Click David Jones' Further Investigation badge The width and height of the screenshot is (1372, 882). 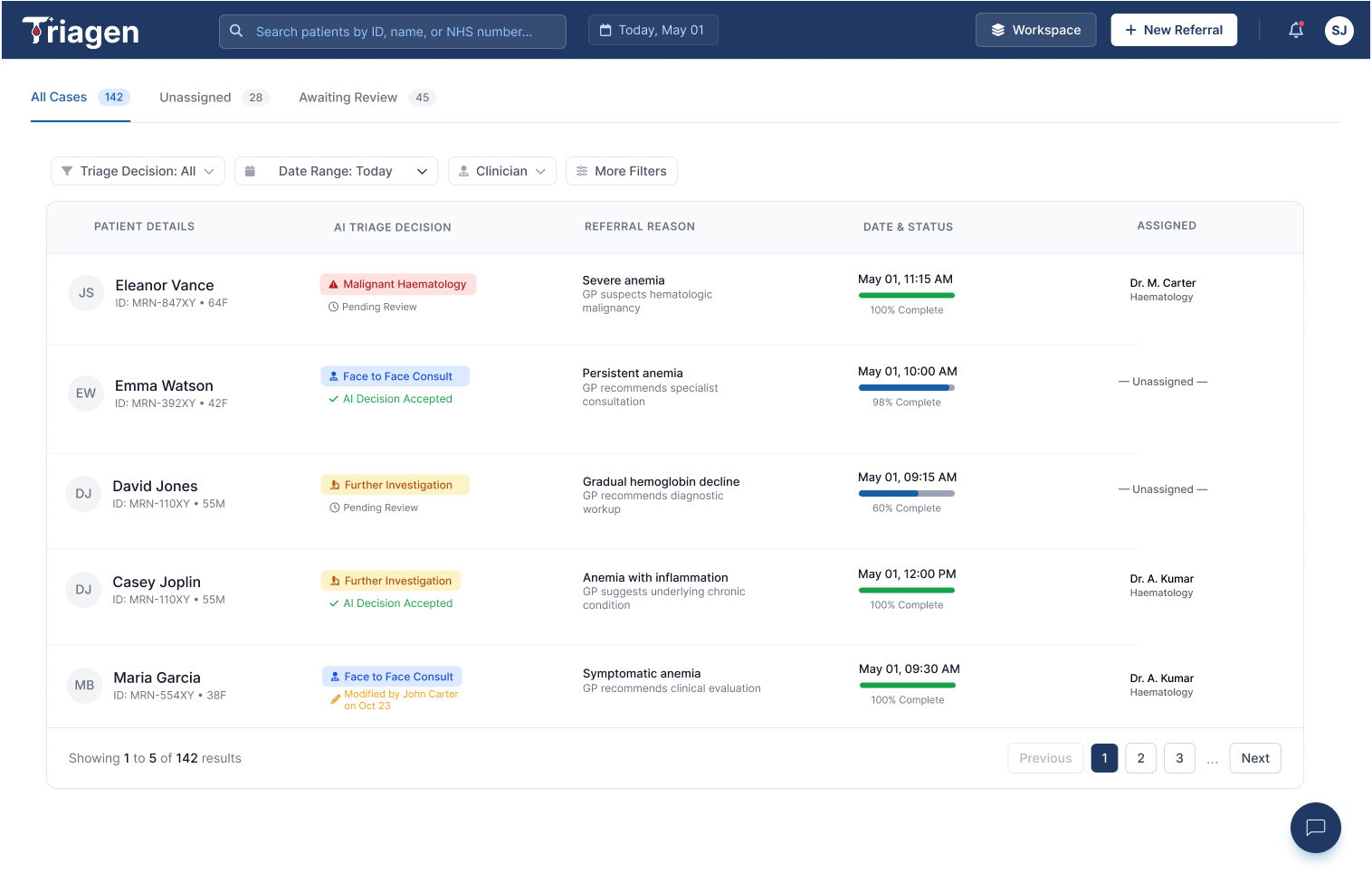click(x=395, y=485)
